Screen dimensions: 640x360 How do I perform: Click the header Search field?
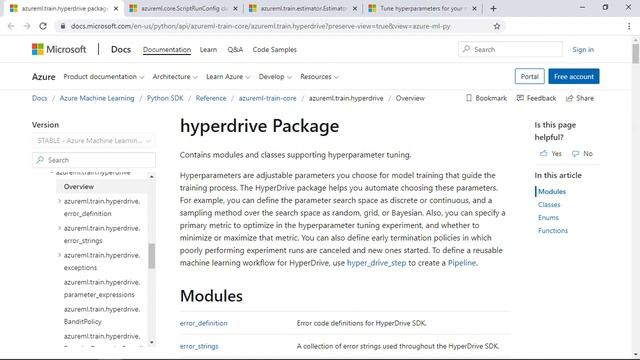pos(510,49)
